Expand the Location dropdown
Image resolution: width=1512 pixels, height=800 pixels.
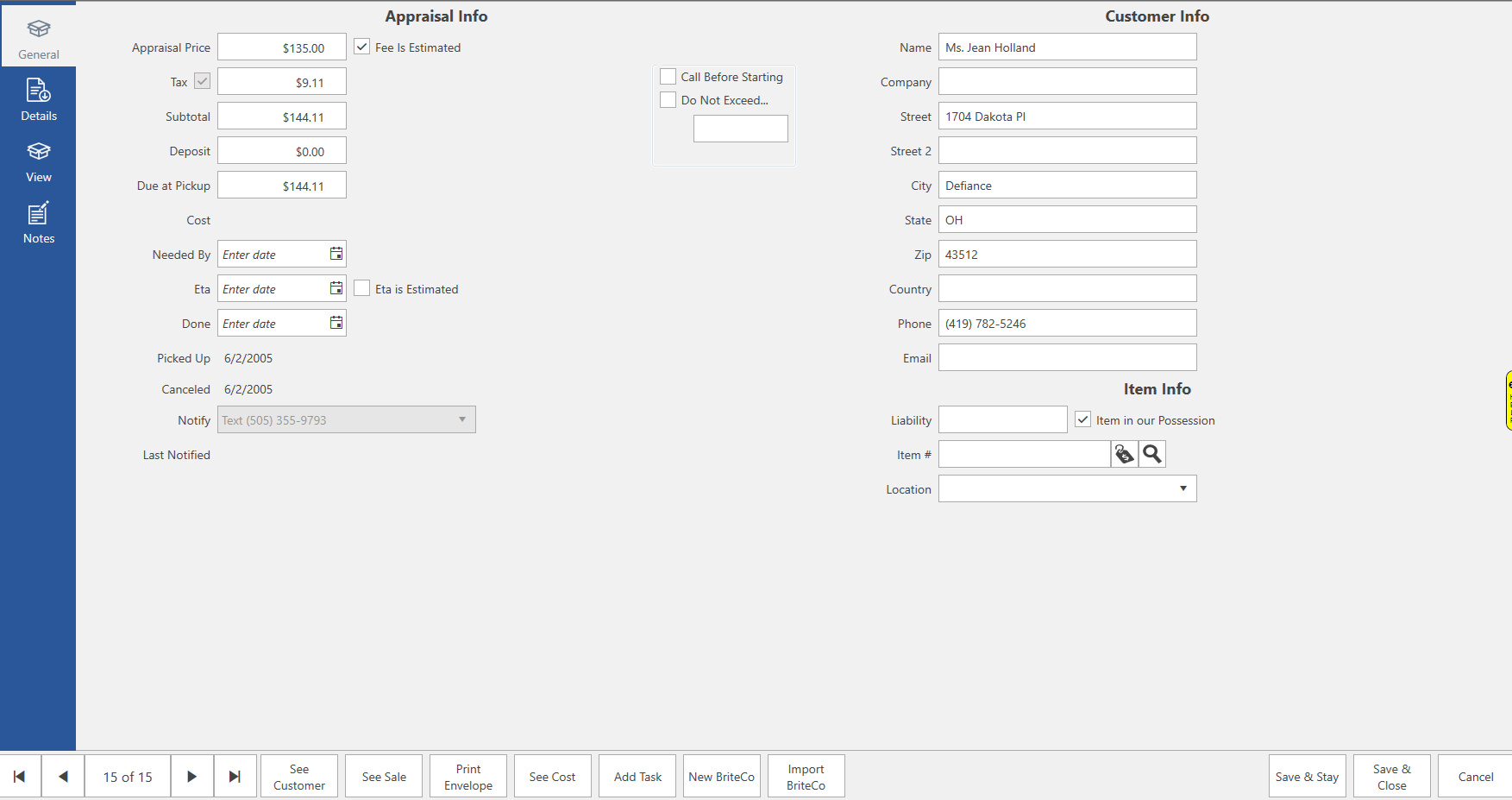tap(1183, 488)
